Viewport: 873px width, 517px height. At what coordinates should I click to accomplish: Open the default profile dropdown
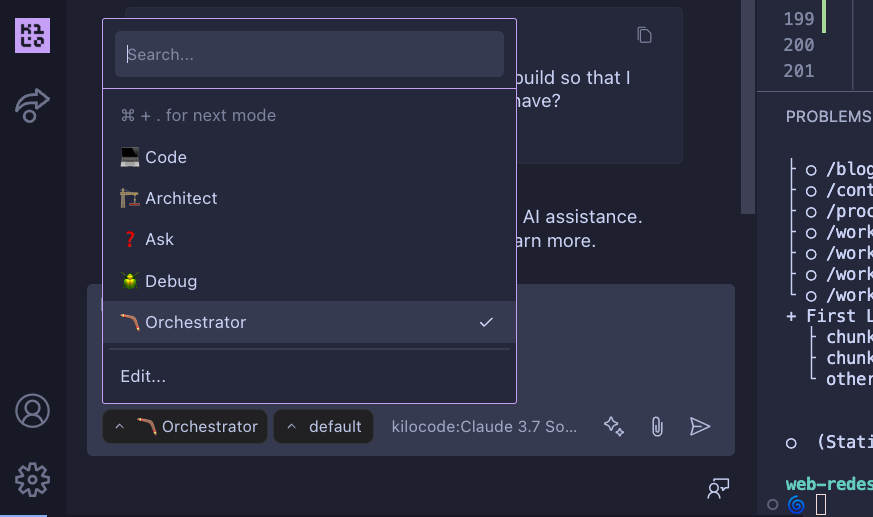323,427
